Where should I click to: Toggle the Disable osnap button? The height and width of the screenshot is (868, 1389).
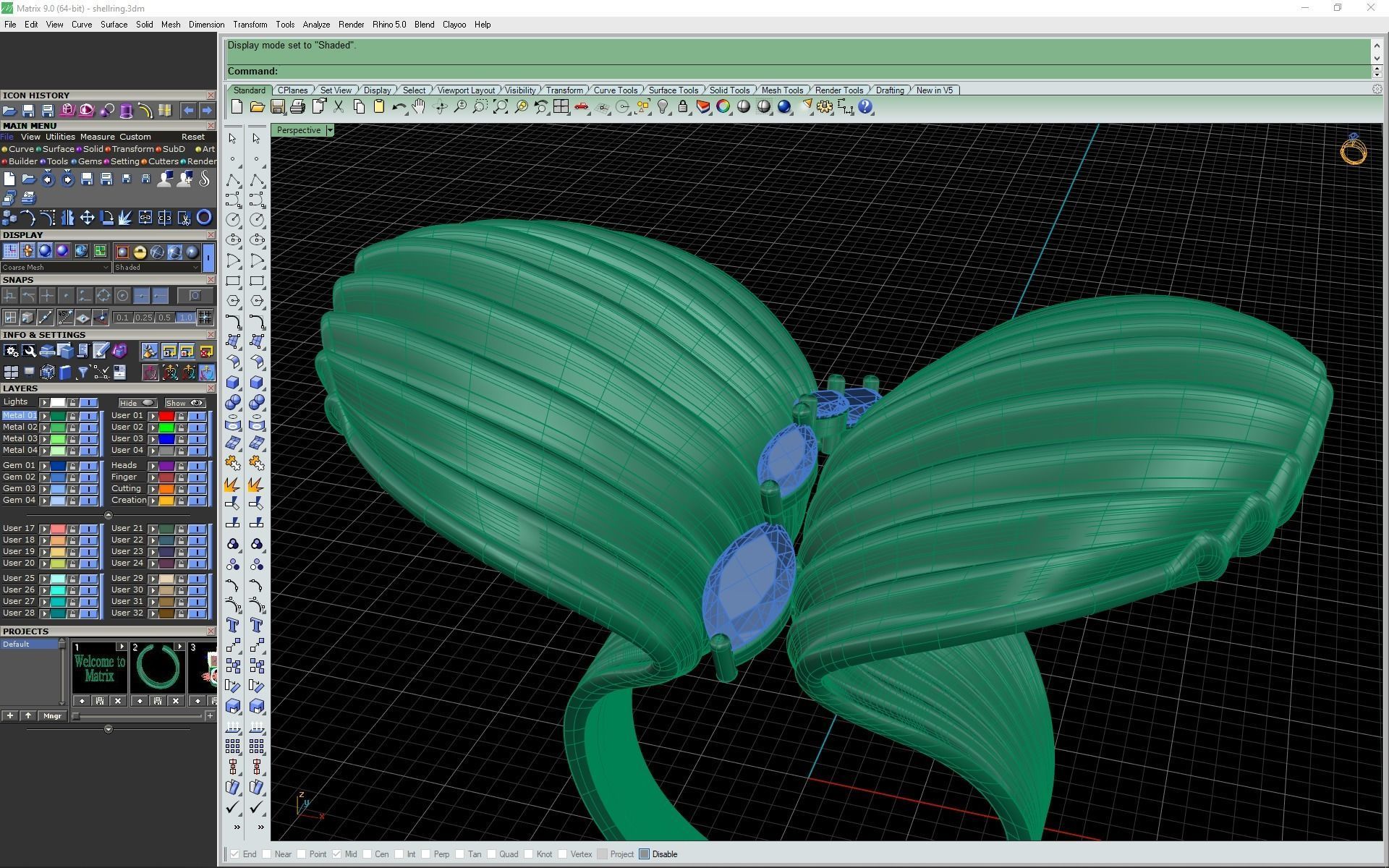point(645,854)
